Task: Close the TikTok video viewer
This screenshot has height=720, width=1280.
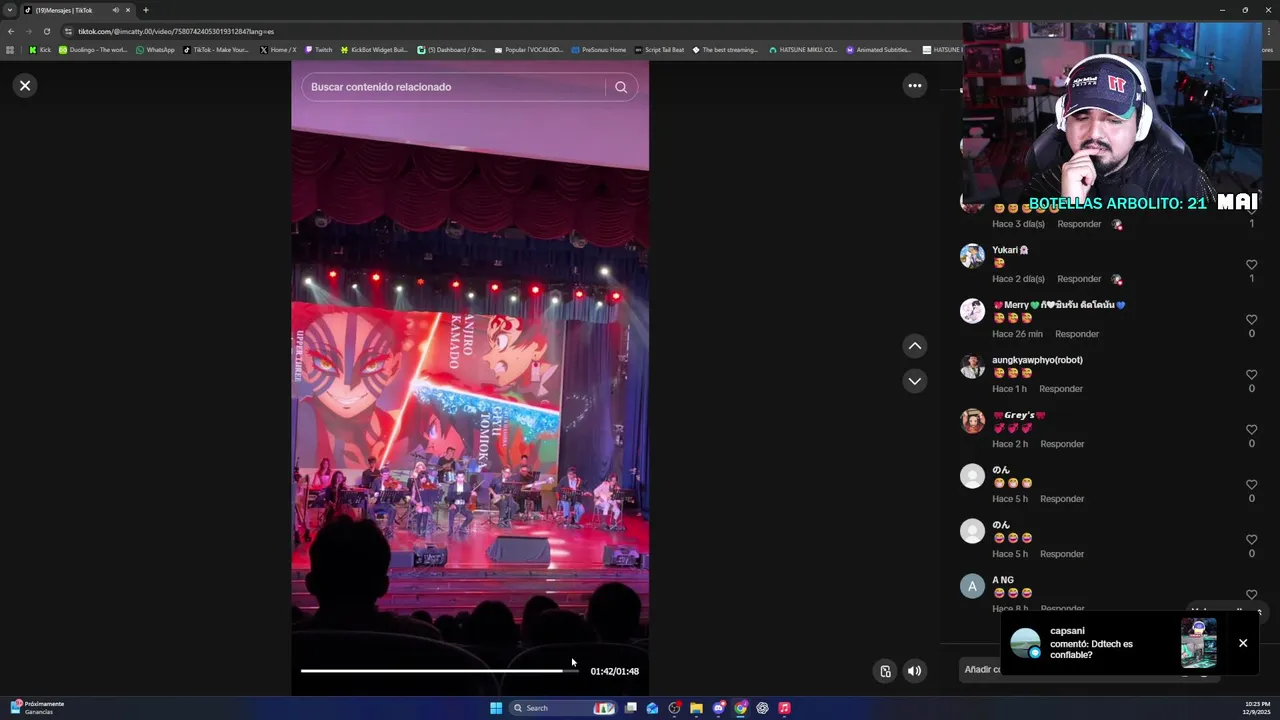Action: point(25,85)
